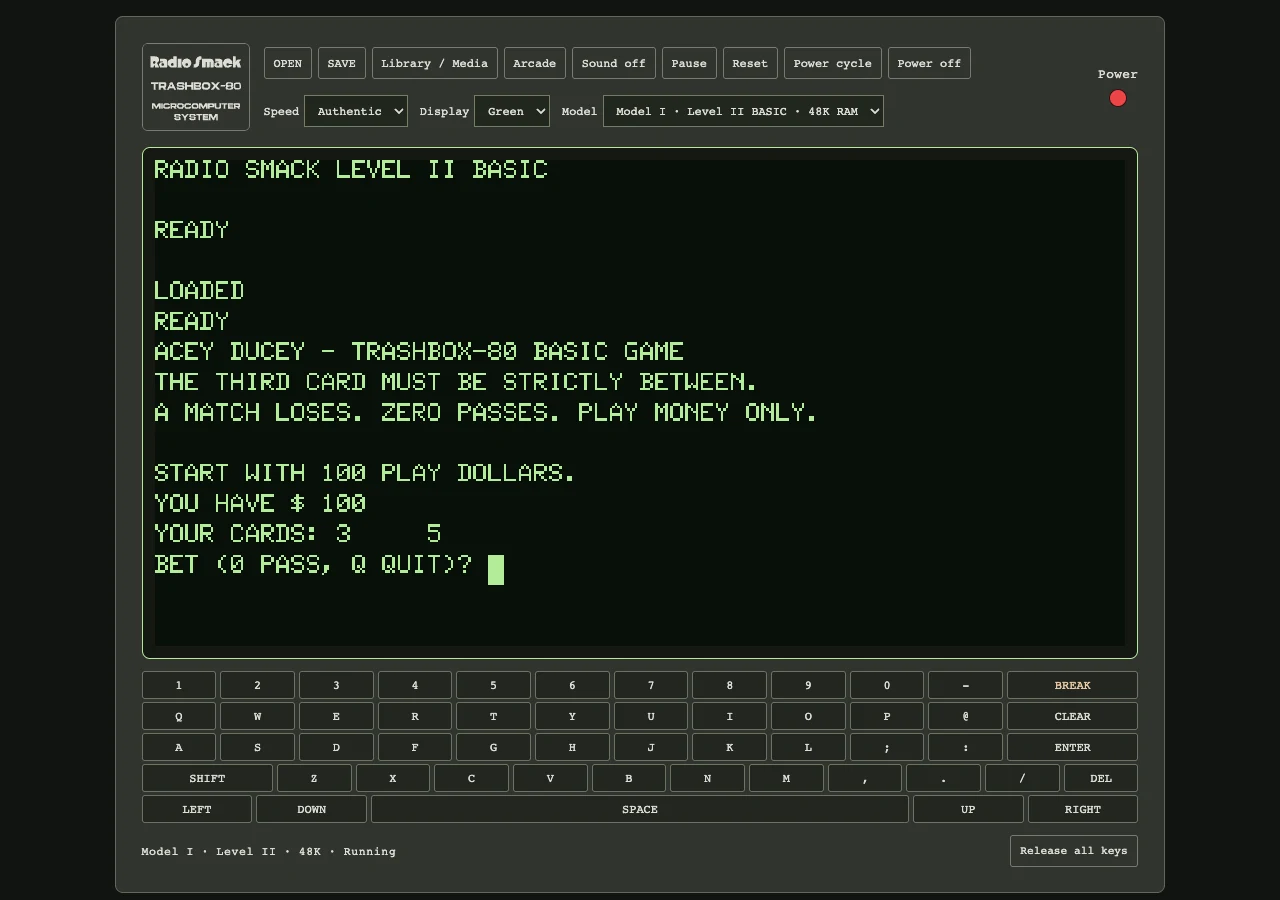Pause the emulator
The height and width of the screenshot is (900, 1280).
point(689,63)
